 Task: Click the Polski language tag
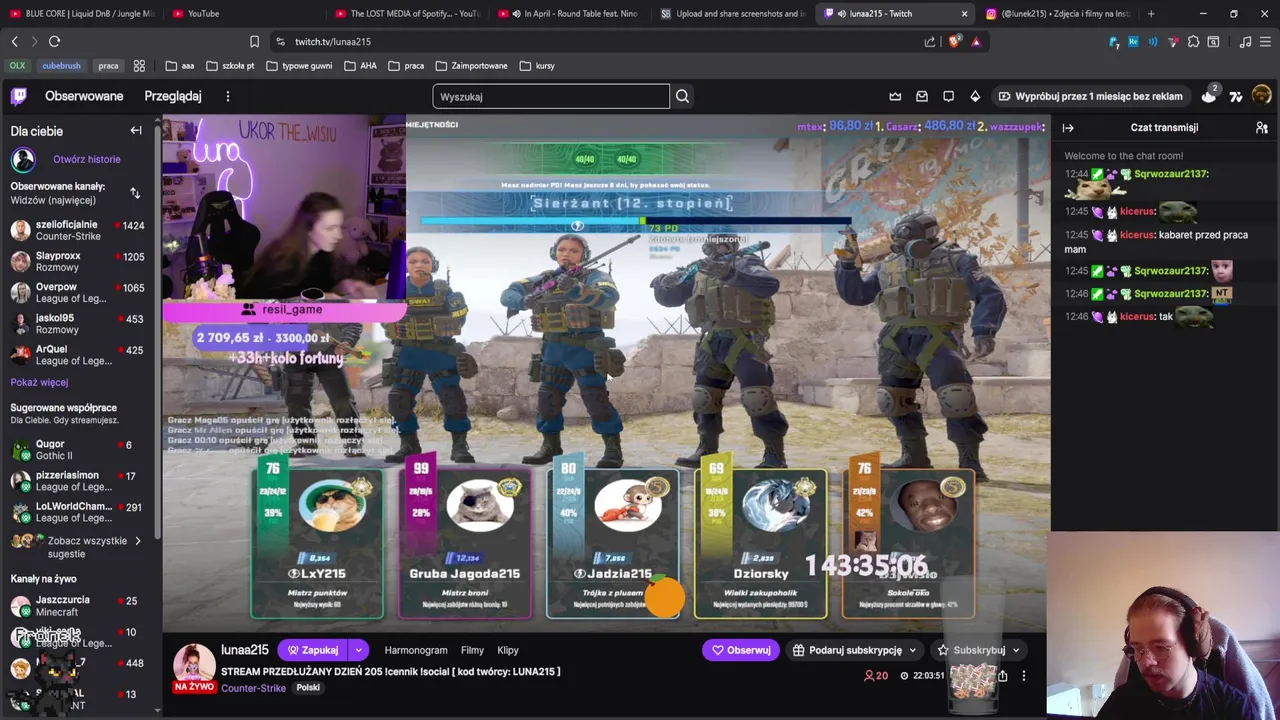tap(308, 688)
